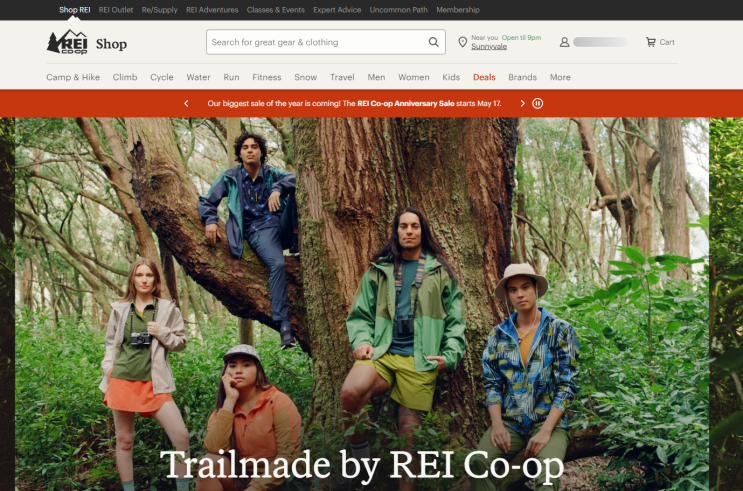Image resolution: width=743 pixels, height=491 pixels.
Task: Open Snow category menu
Action: pos(306,77)
